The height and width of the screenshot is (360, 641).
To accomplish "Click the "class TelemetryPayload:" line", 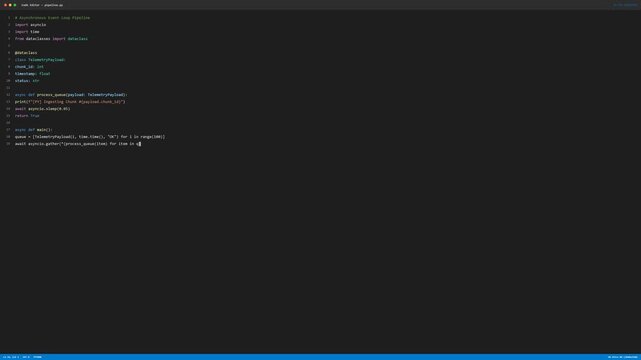I will click(x=40, y=60).
